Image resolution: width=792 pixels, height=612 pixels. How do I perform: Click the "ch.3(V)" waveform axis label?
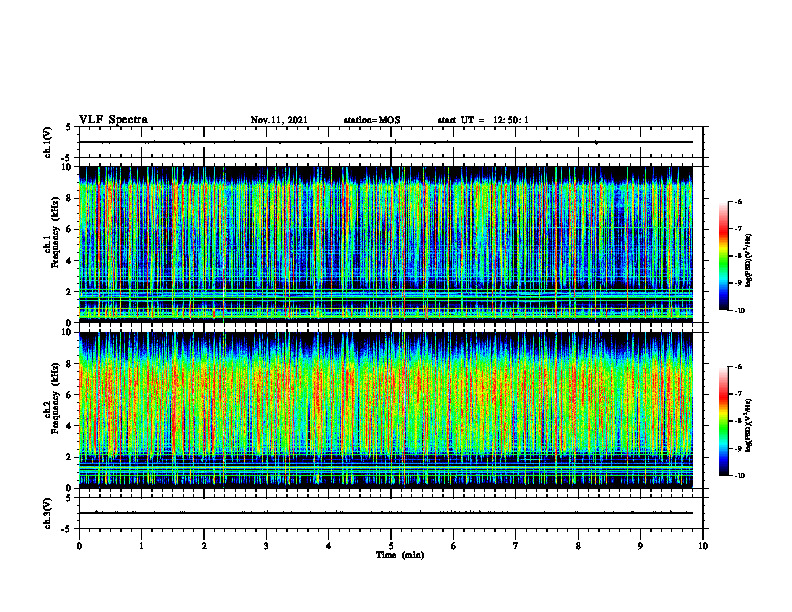[x=47, y=513]
